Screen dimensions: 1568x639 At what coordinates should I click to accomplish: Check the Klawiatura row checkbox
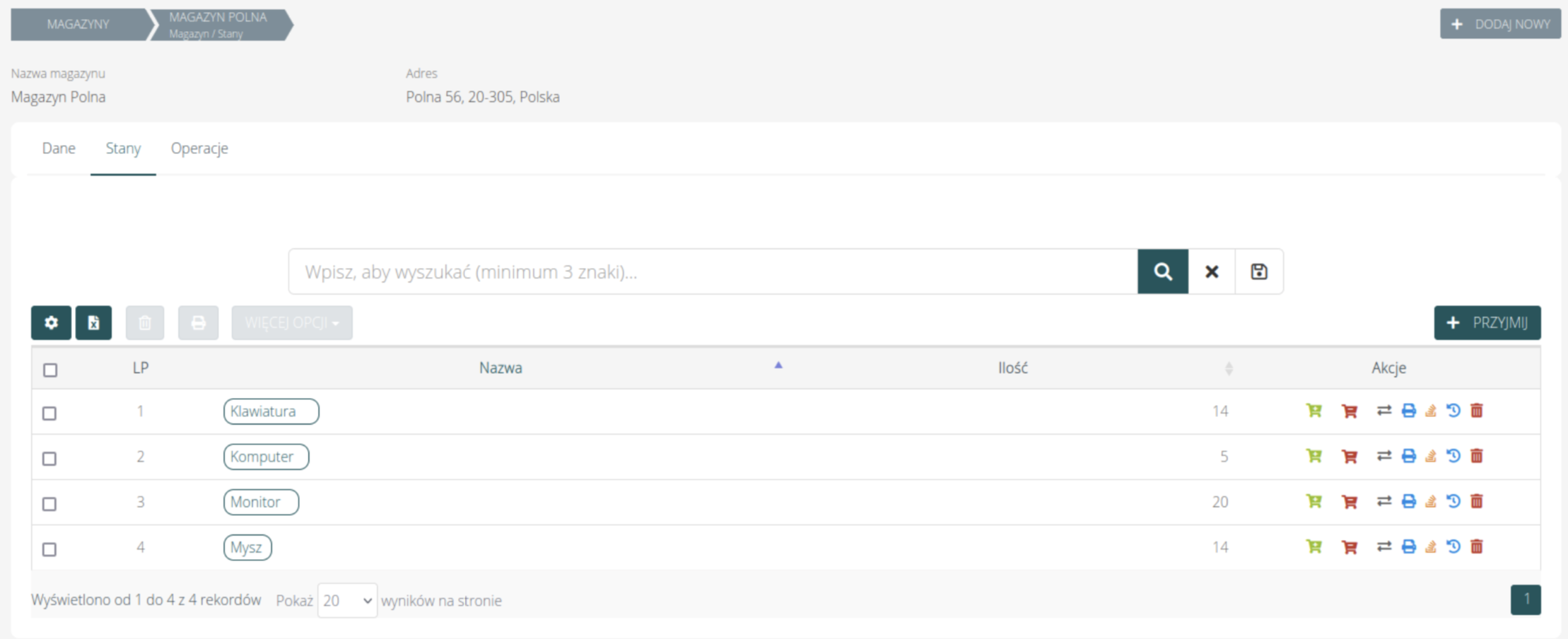(x=49, y=413)
